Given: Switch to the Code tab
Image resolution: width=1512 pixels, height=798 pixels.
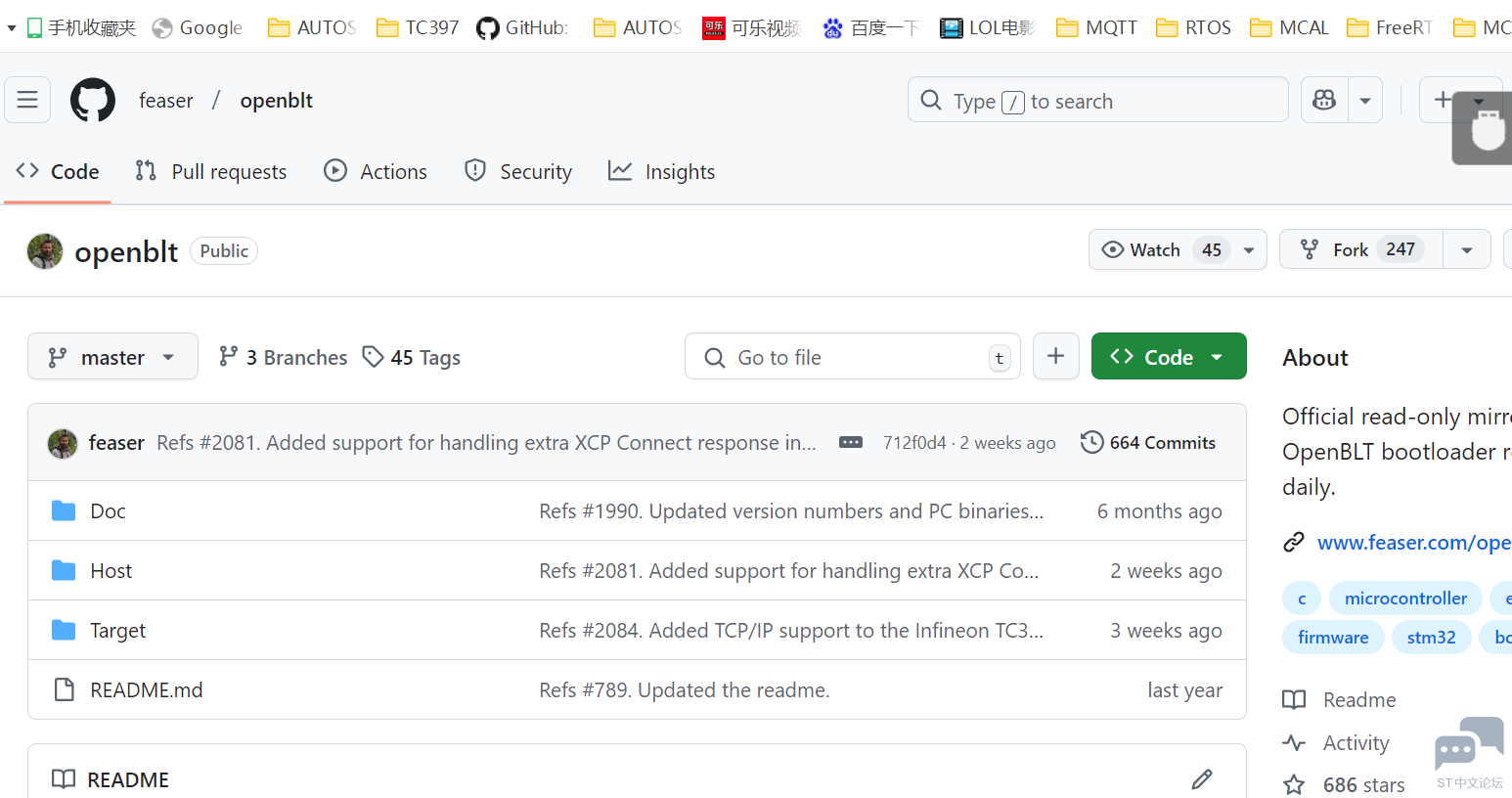Looking at the screenshot, I should click(x=58, y=171).
